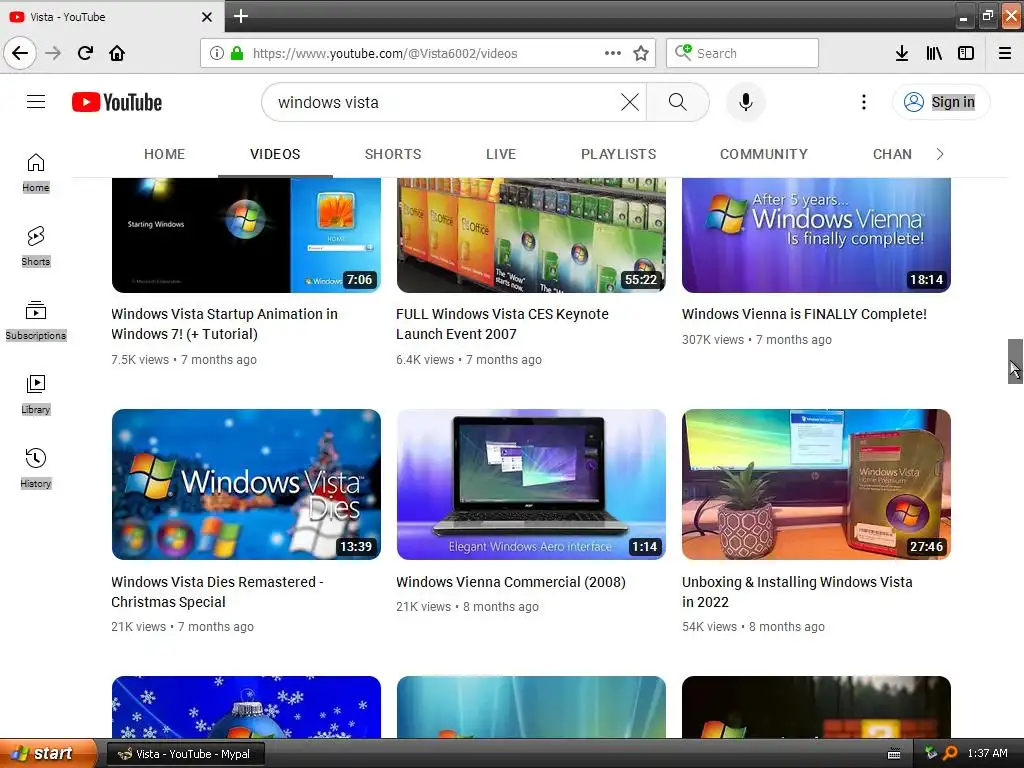The width and height of the screenshot is (1024, 768).
Task: Click the system tray clock 1:37 AM
Action: [x=987, y=754]
